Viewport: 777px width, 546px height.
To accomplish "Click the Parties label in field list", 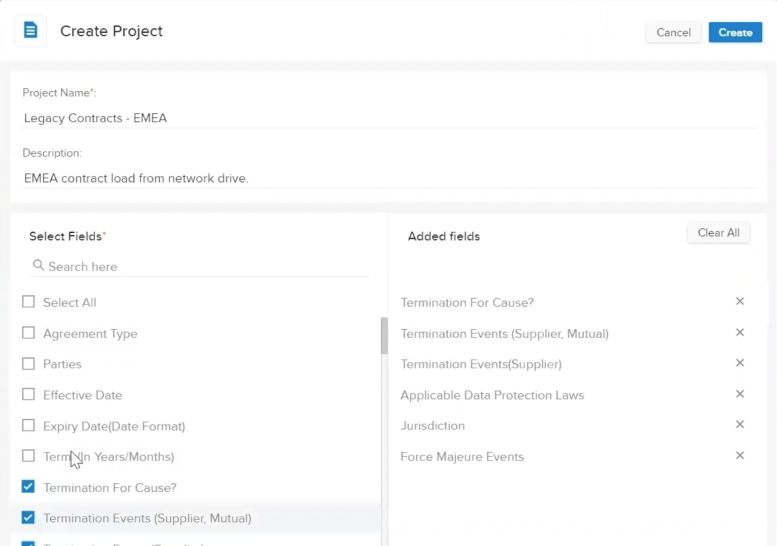I will pyautogui.click(x=62, y=364).
